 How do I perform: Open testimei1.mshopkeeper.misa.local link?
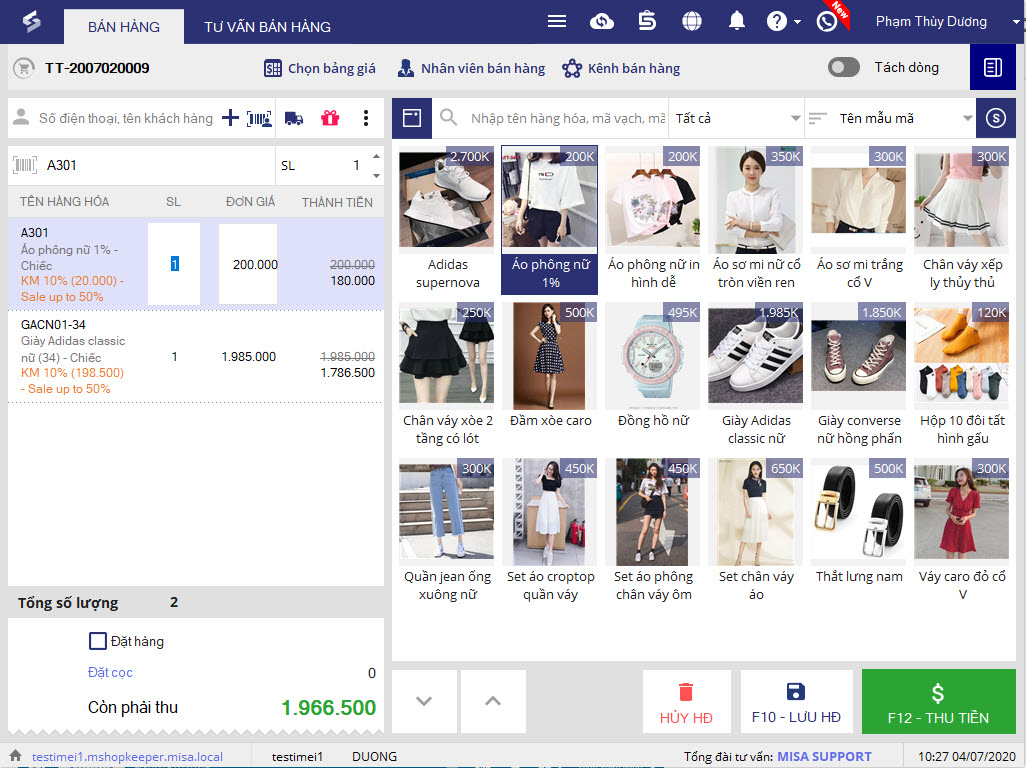click(127, 756)
